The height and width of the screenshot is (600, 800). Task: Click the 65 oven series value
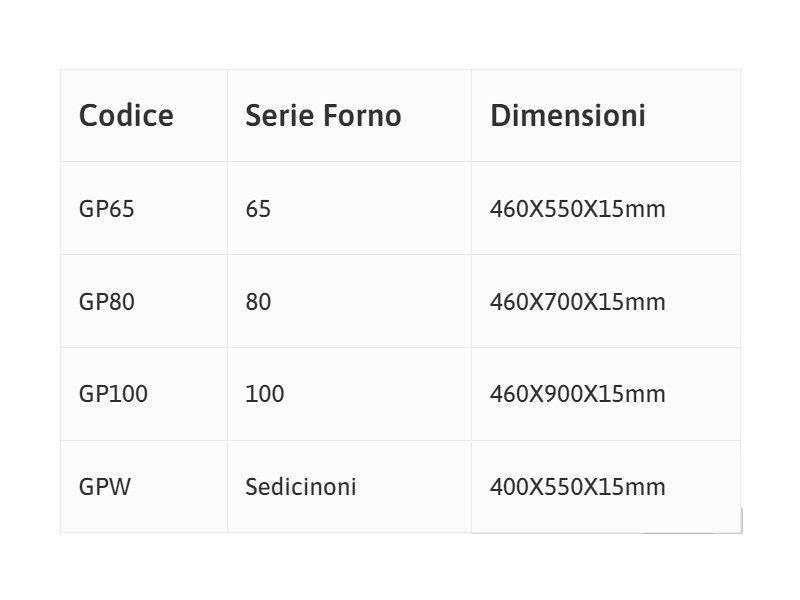[x=258, y=209]
